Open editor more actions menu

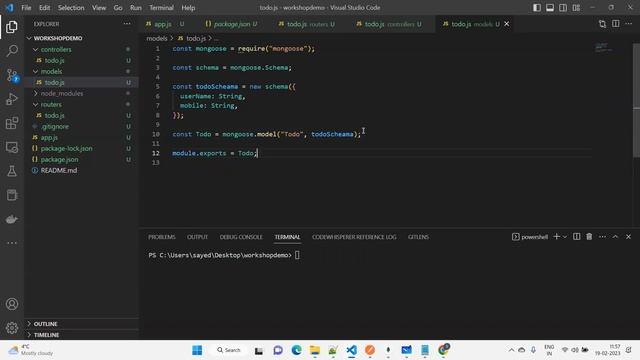pyautogui.click(x=629, y=24)
